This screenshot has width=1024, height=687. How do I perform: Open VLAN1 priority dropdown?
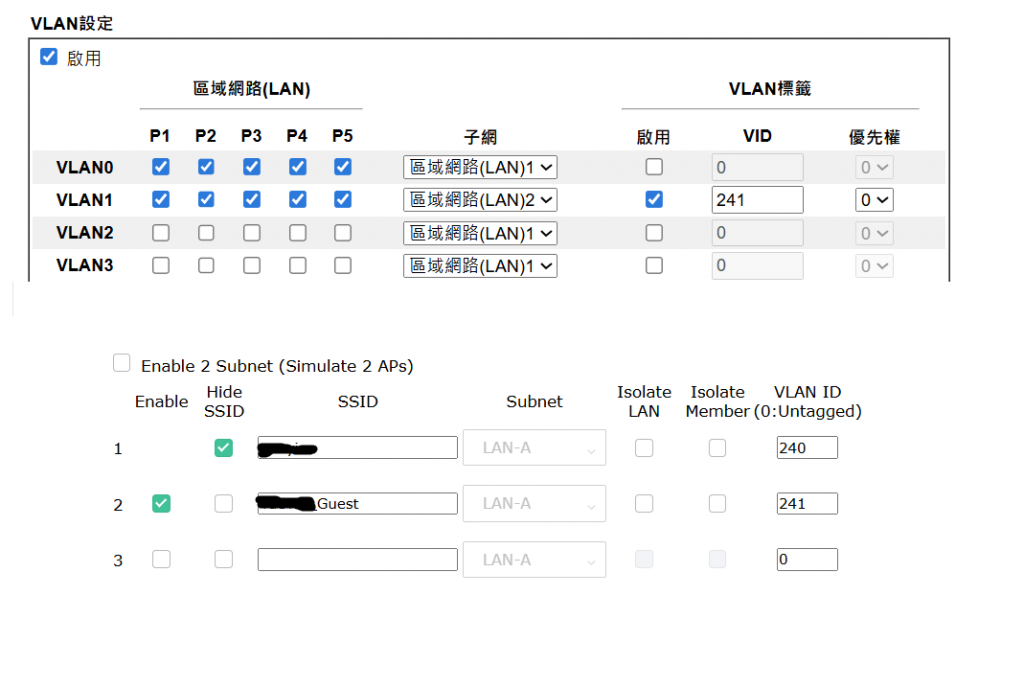click(874, 200)
